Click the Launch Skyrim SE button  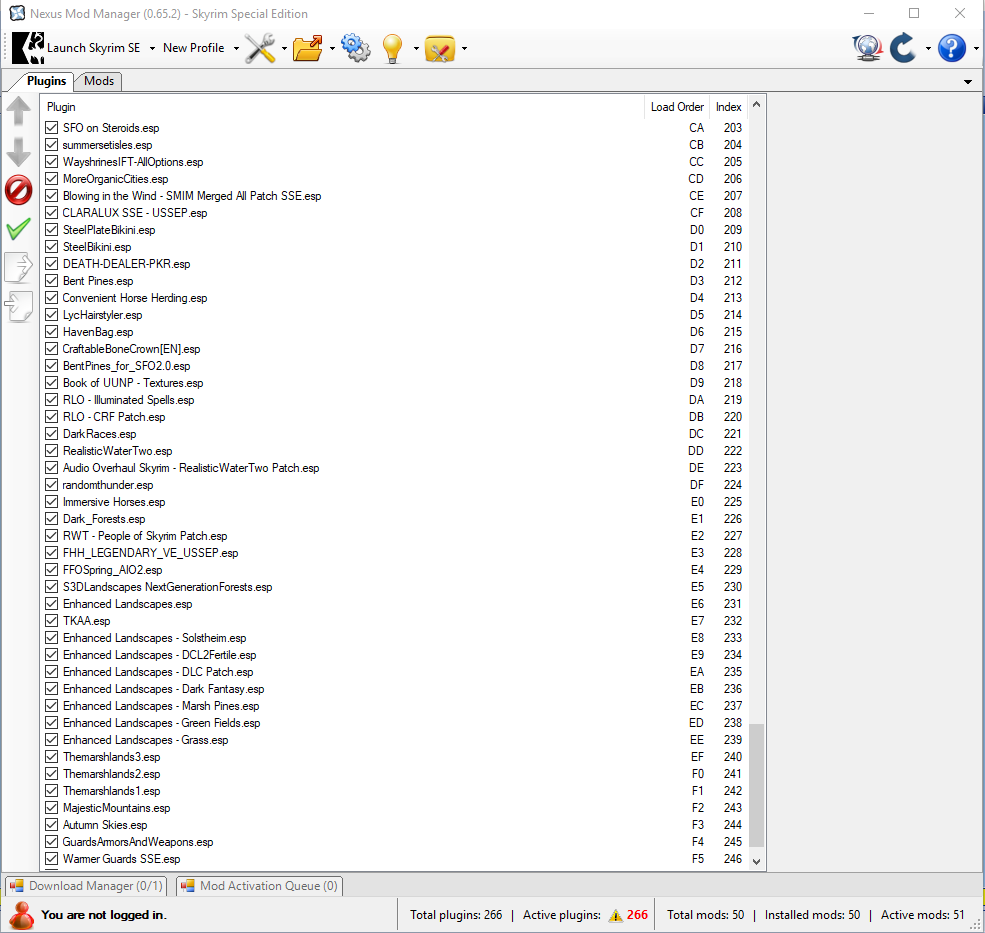click(80, 48)
